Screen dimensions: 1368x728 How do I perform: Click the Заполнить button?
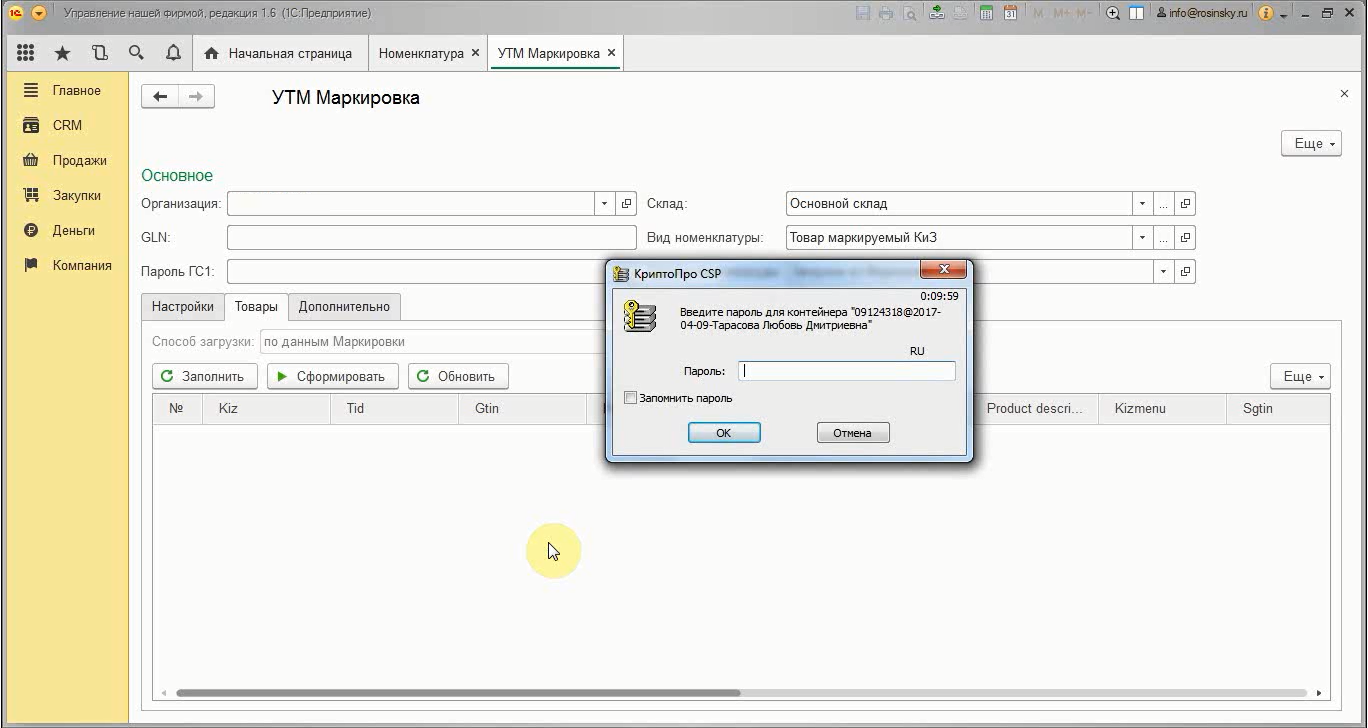(205, 376)
